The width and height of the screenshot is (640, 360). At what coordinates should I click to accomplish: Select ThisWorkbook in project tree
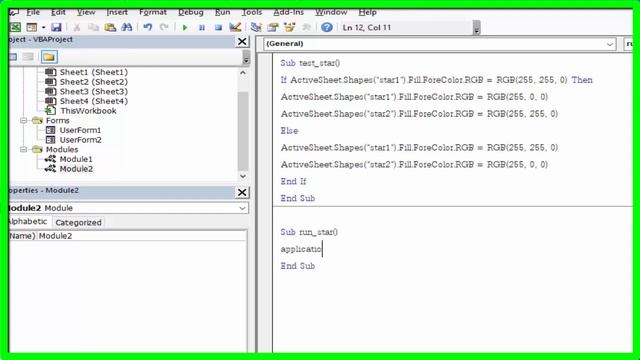[x=88, y=111]
